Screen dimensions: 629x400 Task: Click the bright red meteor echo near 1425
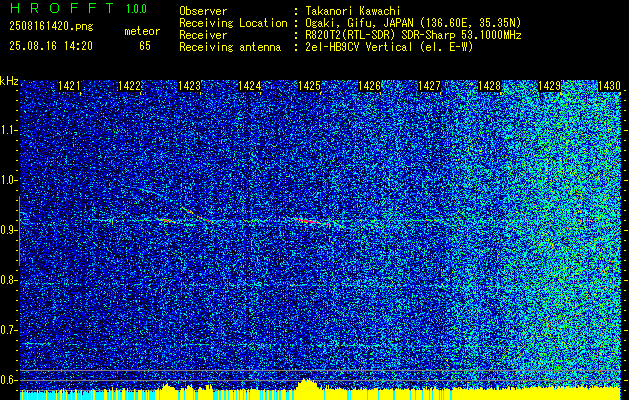tap(309, 220)
